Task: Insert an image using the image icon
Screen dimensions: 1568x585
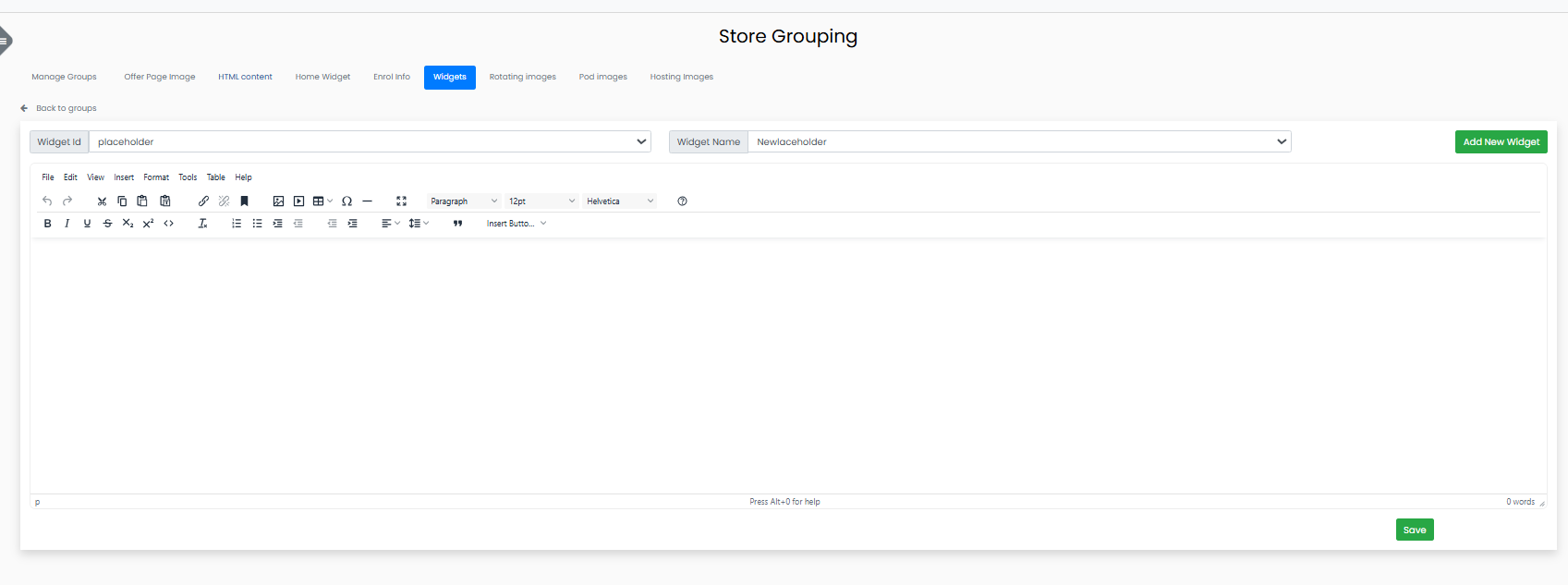Action: point(278,201)
